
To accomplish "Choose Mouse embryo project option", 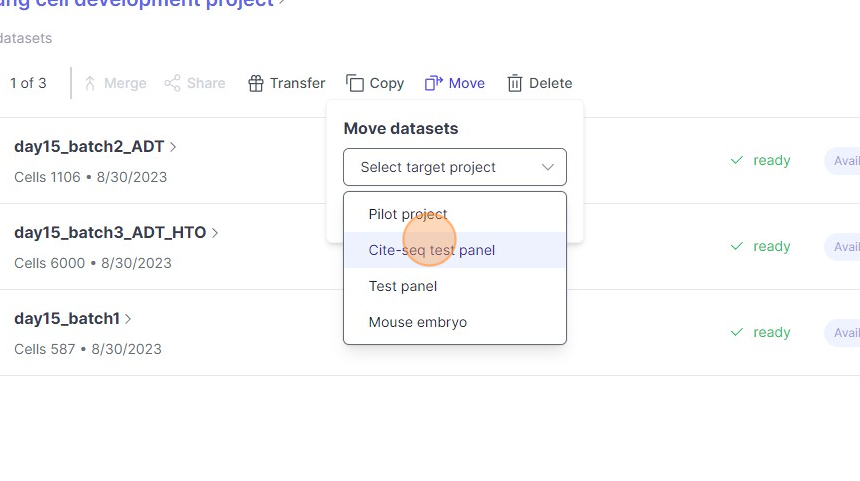I will click(418, 322).
